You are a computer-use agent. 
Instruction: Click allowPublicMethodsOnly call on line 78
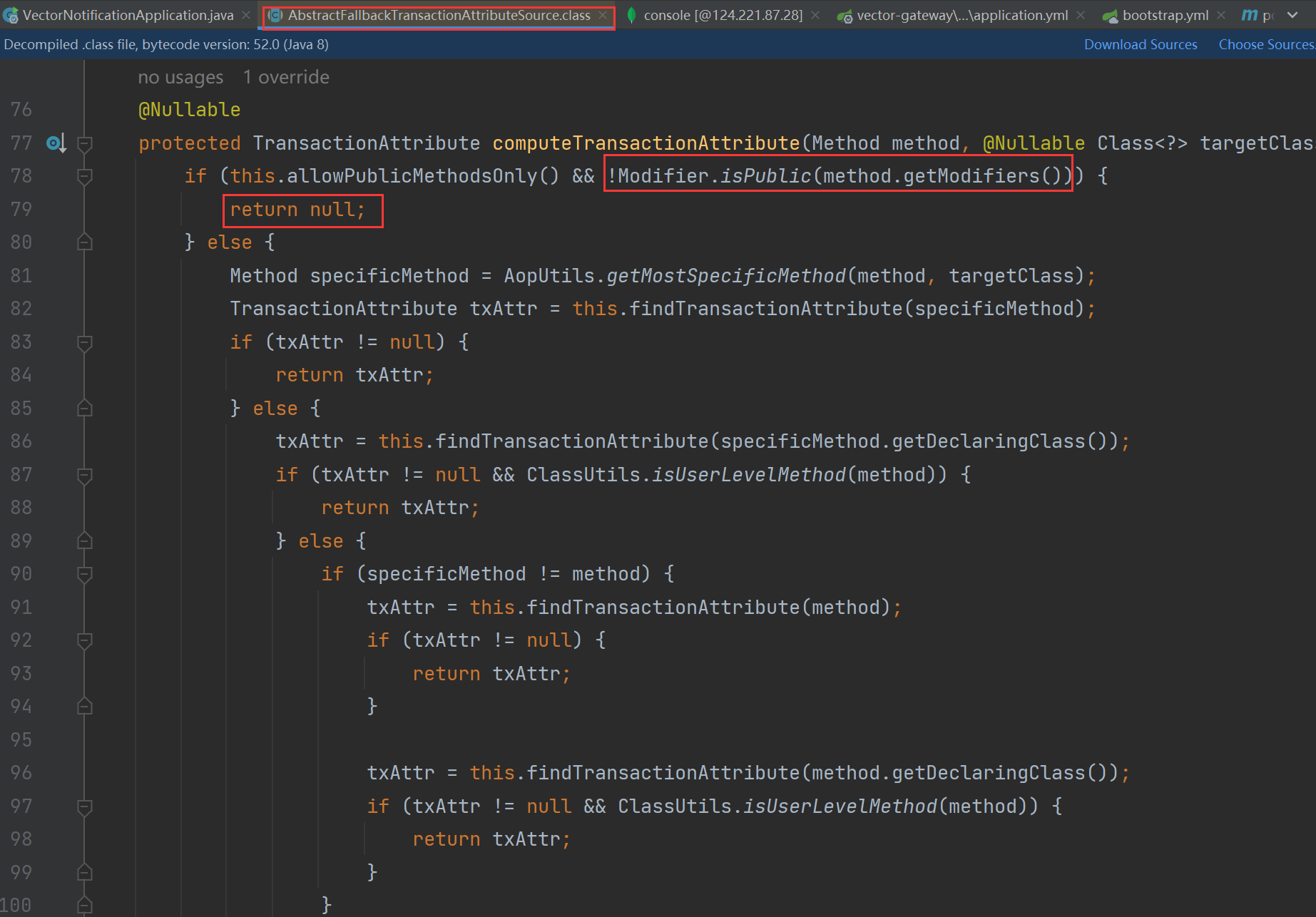pos(412,176)
